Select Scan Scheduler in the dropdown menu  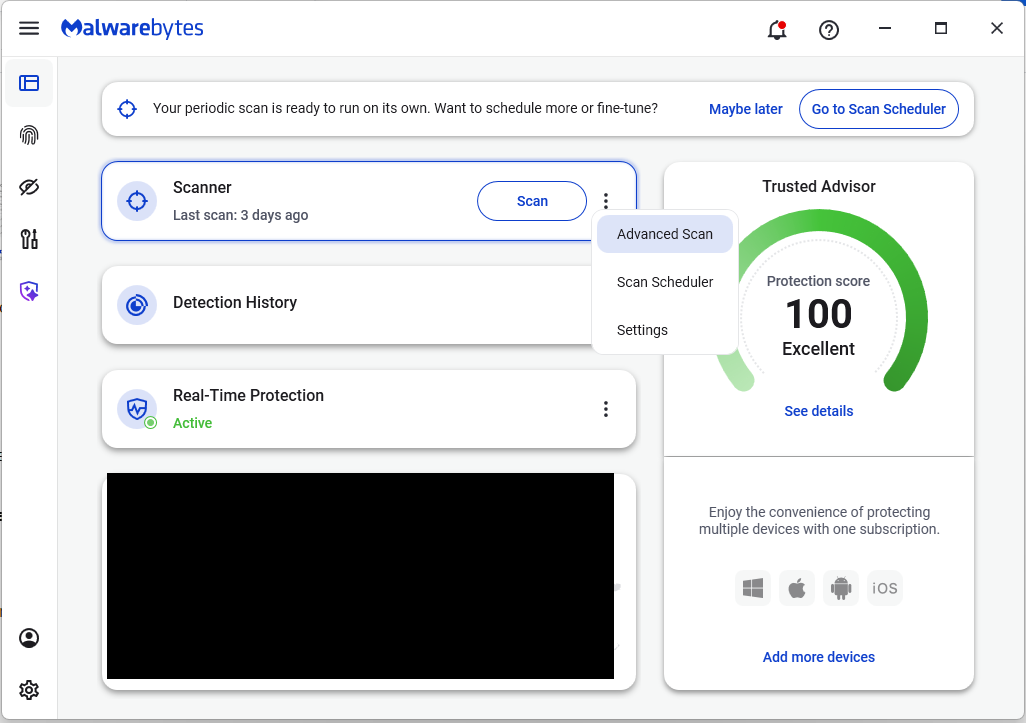click(x=664, y=282)
